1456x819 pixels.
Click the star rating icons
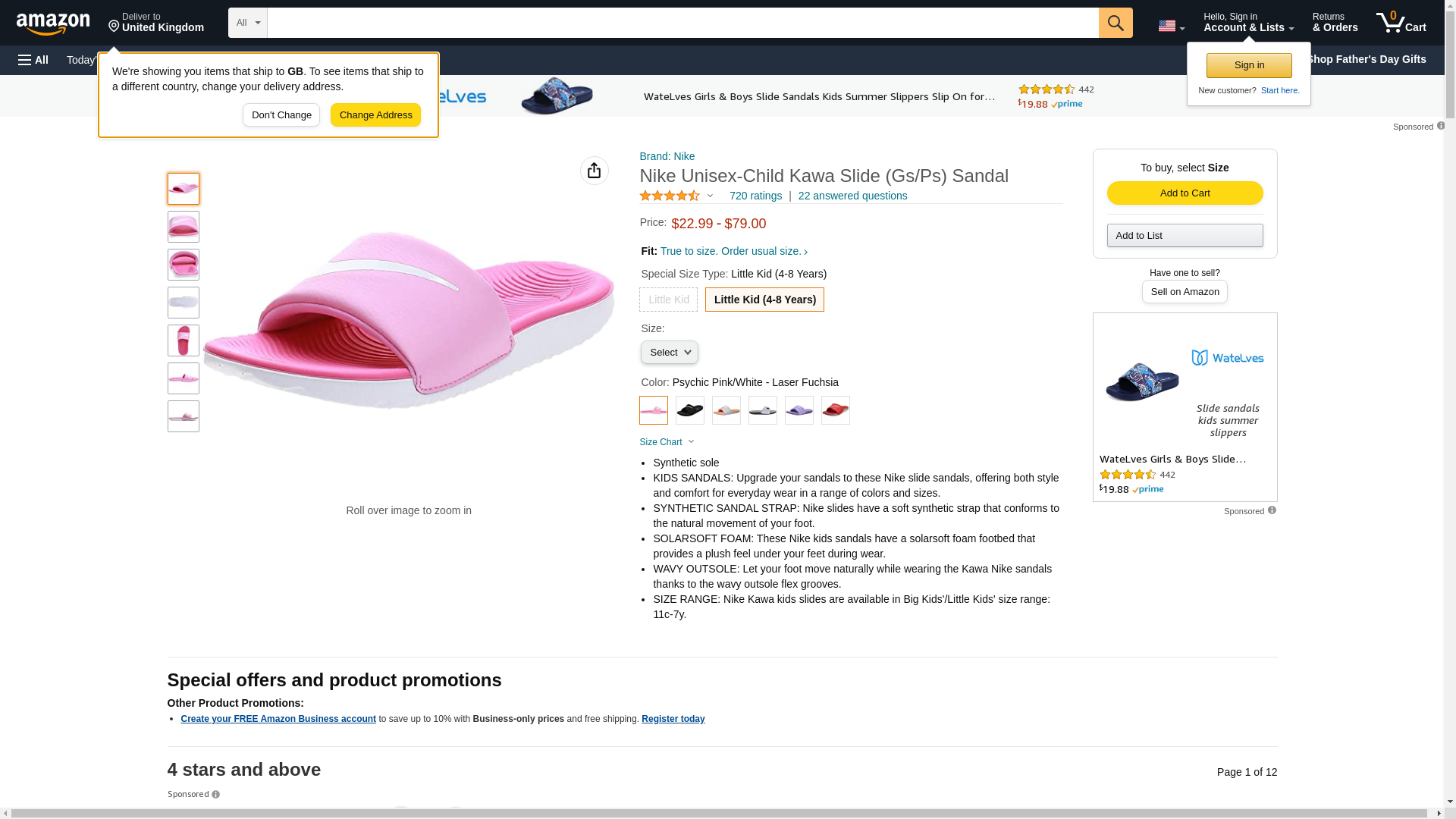[670, 196]
